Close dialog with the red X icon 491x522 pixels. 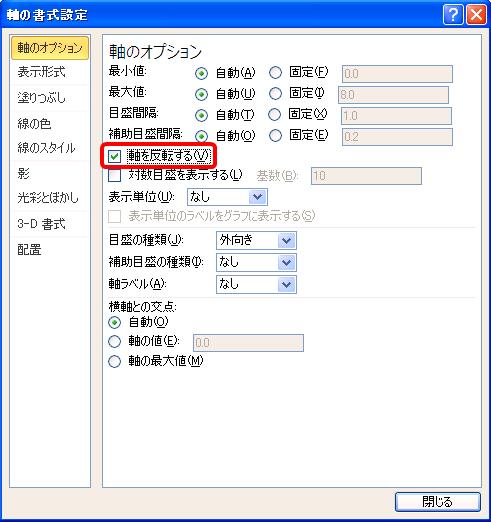pyautogui.click(x=476, y=15)
